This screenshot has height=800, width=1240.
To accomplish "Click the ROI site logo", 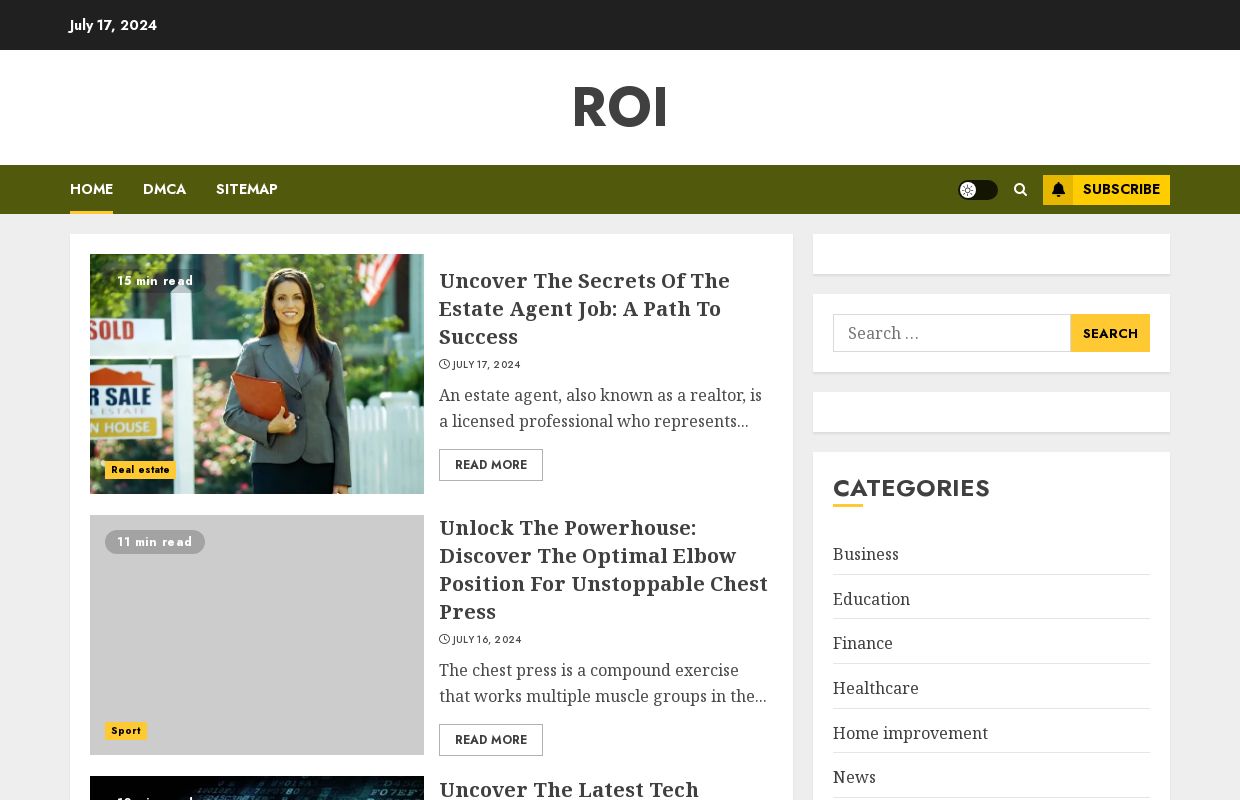I will (620, 107).
